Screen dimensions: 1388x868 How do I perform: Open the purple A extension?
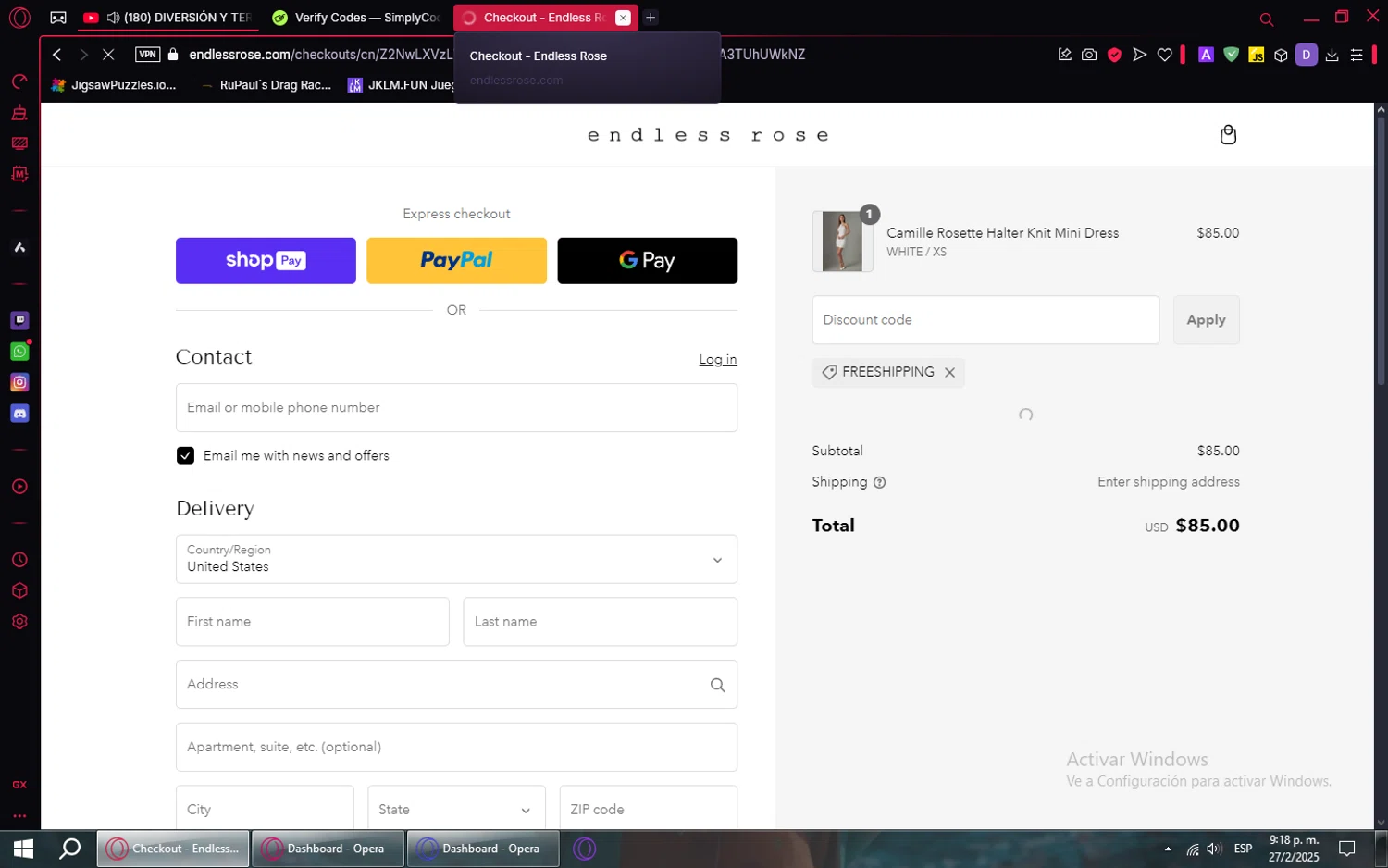click(1206, 55)
